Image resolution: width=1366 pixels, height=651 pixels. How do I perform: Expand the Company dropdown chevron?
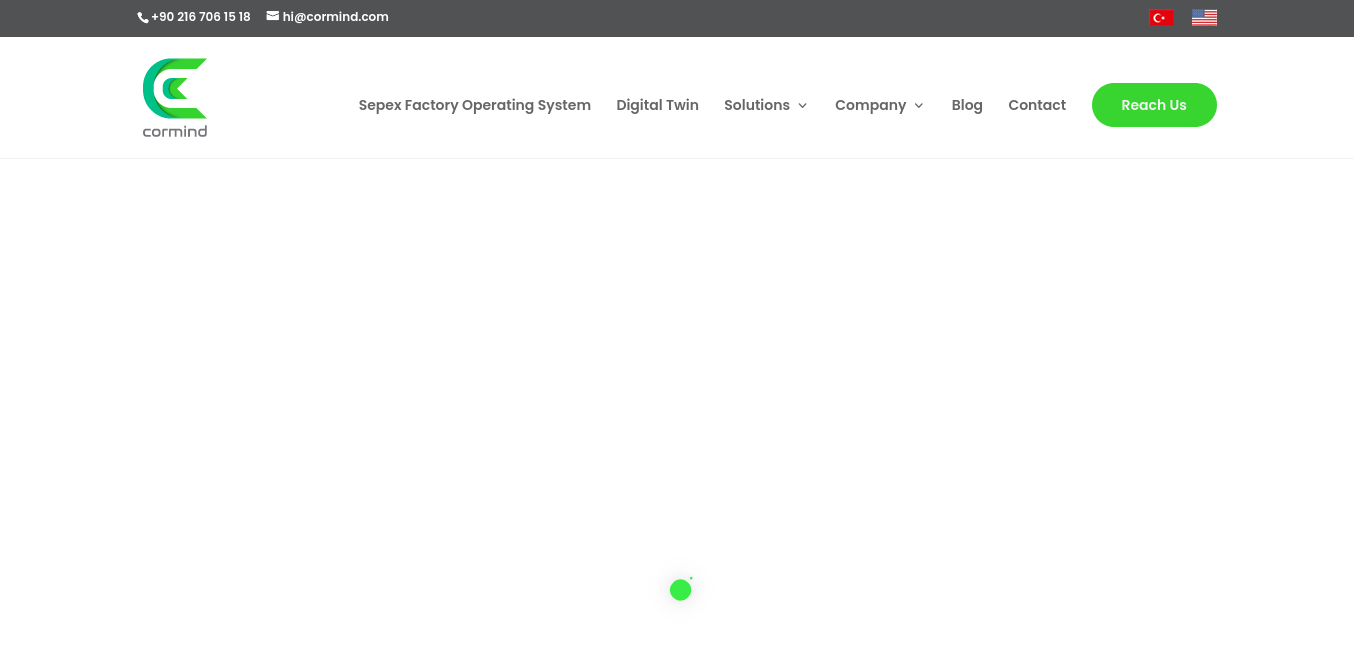click(x=919, y=105)
